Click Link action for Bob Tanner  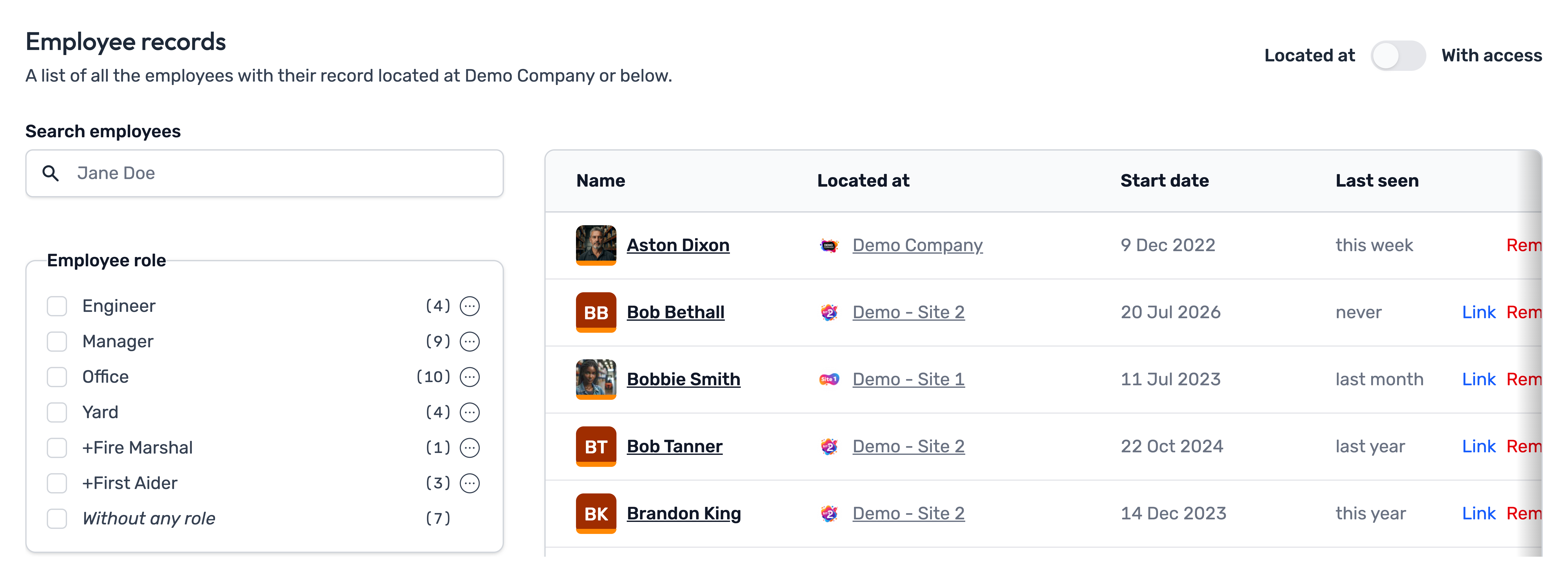tap(1478, 446)
